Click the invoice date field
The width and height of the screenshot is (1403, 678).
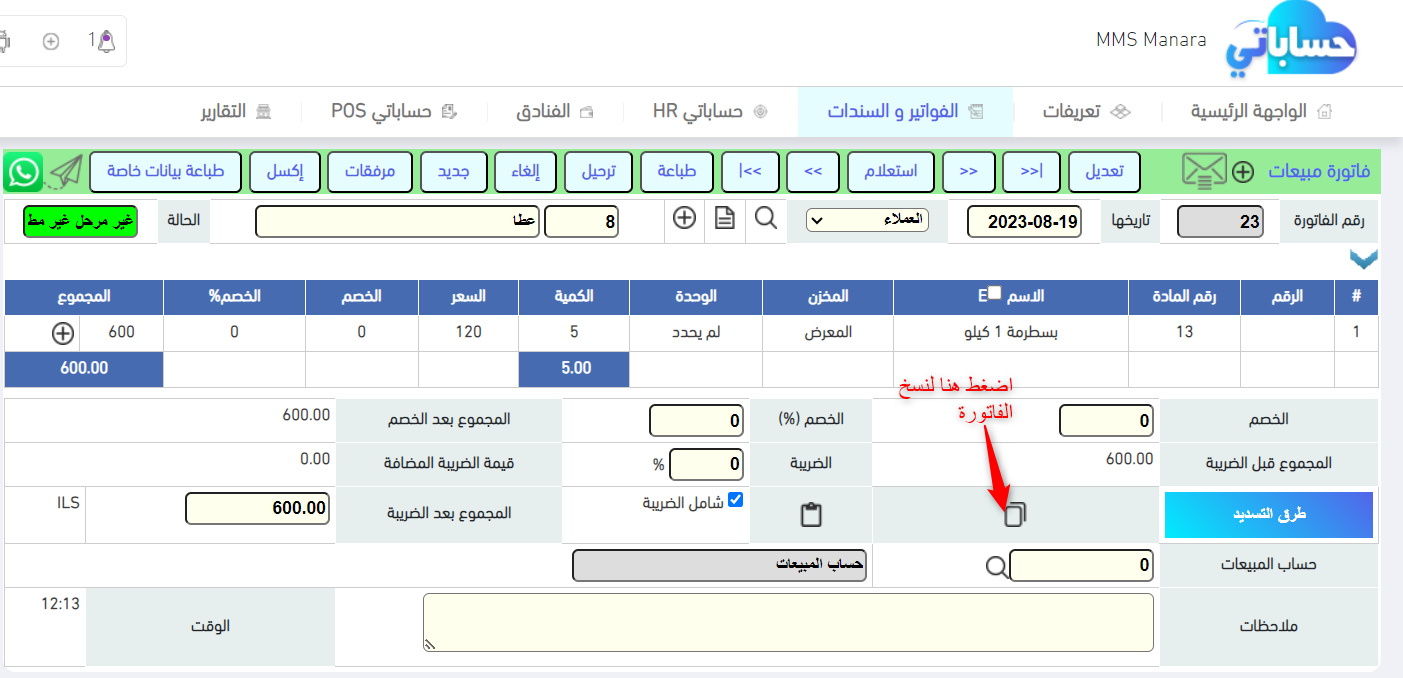point(1025,222)
